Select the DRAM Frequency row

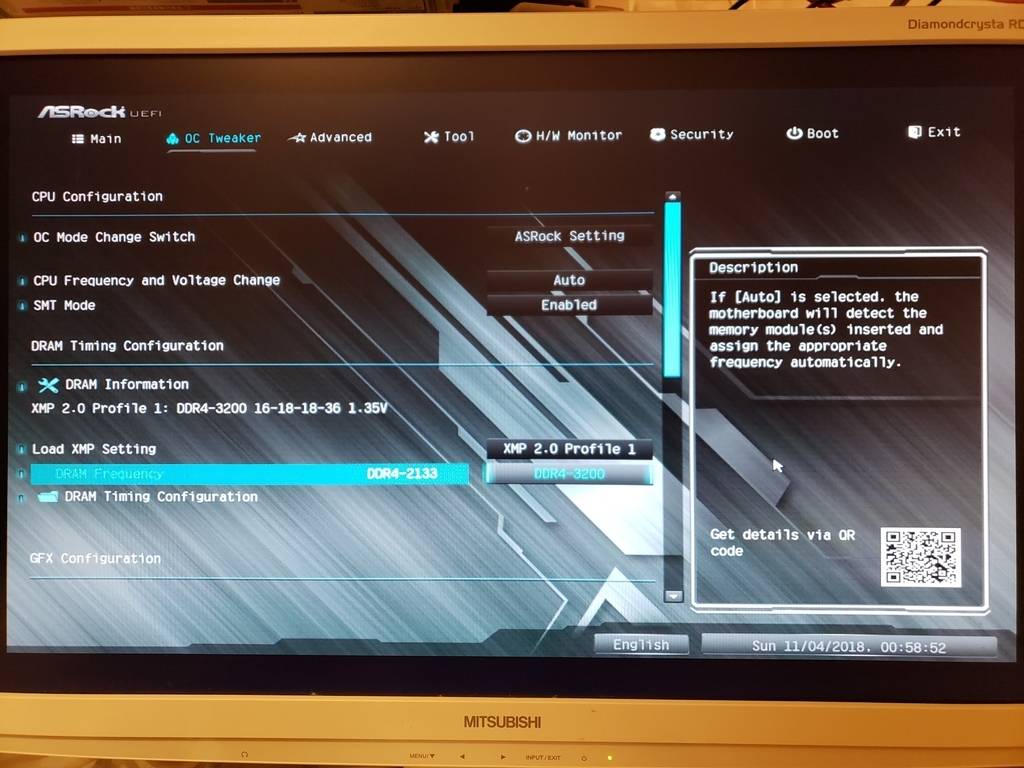249,473
